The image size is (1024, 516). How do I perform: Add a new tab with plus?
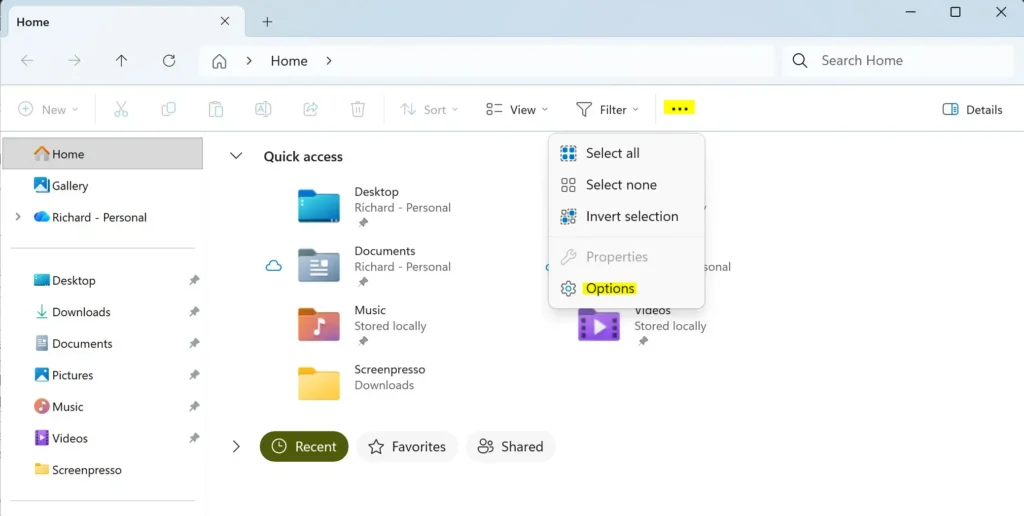pyautogui.click(x=267, y=22)
